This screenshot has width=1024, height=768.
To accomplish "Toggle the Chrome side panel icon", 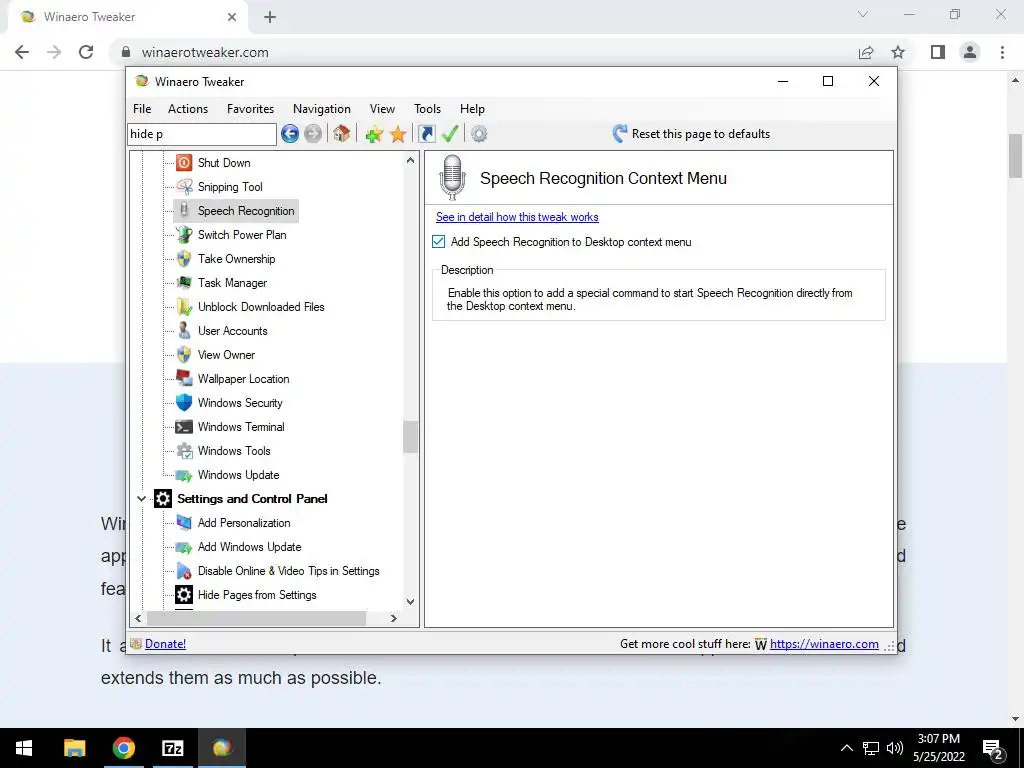I will (x=938, y=52).
